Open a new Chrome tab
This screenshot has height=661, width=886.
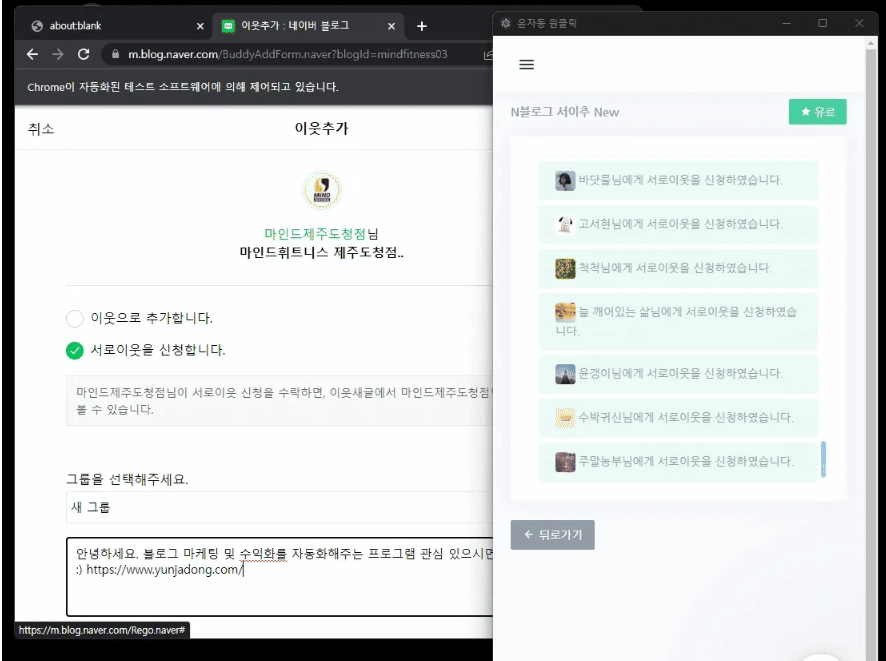[422, 26]
